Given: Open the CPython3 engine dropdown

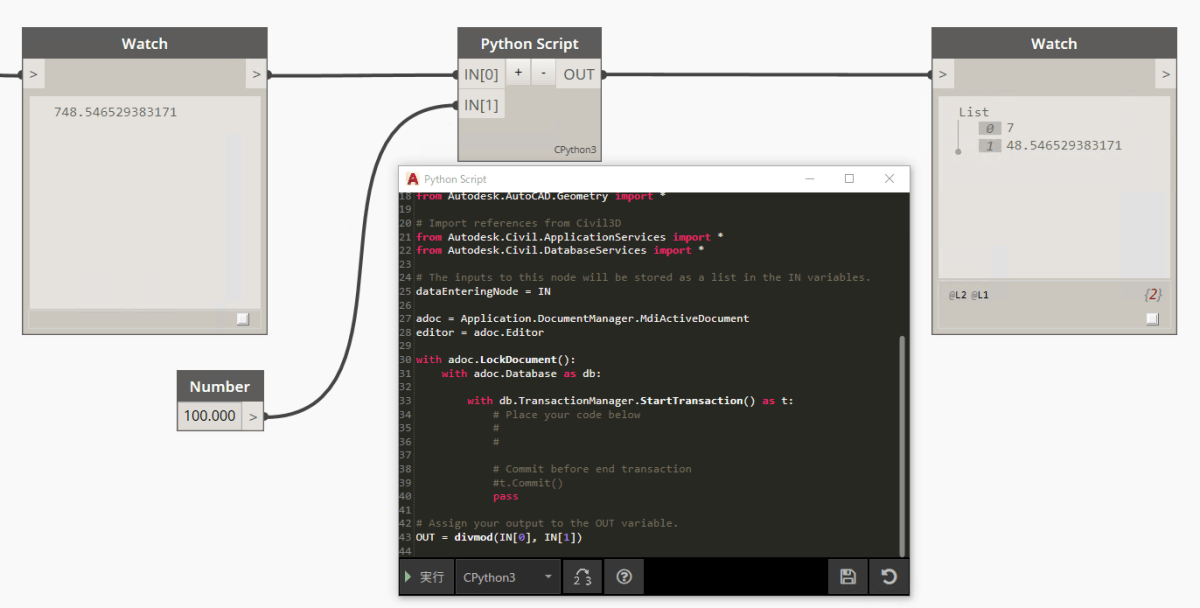Looking at the screenshot, I should pyautogui.click(x=510, y=577).
